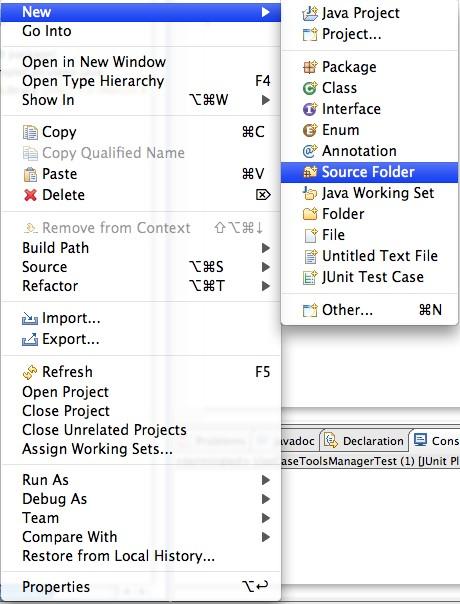Select Source Folder menu entry
The image size is (460, 604).
[x=369, y=172]
